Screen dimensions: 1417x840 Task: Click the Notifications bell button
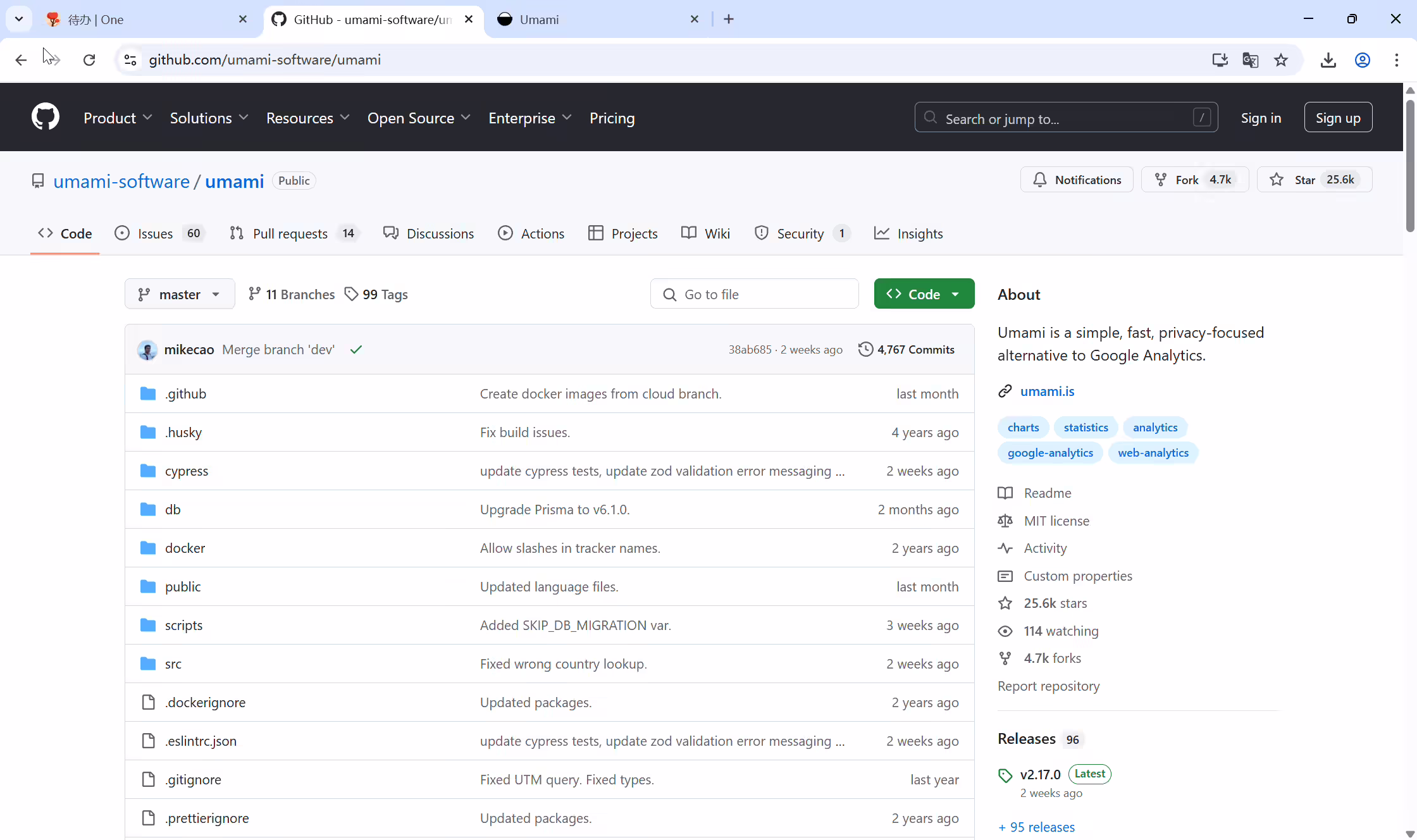click(1077, 180)
